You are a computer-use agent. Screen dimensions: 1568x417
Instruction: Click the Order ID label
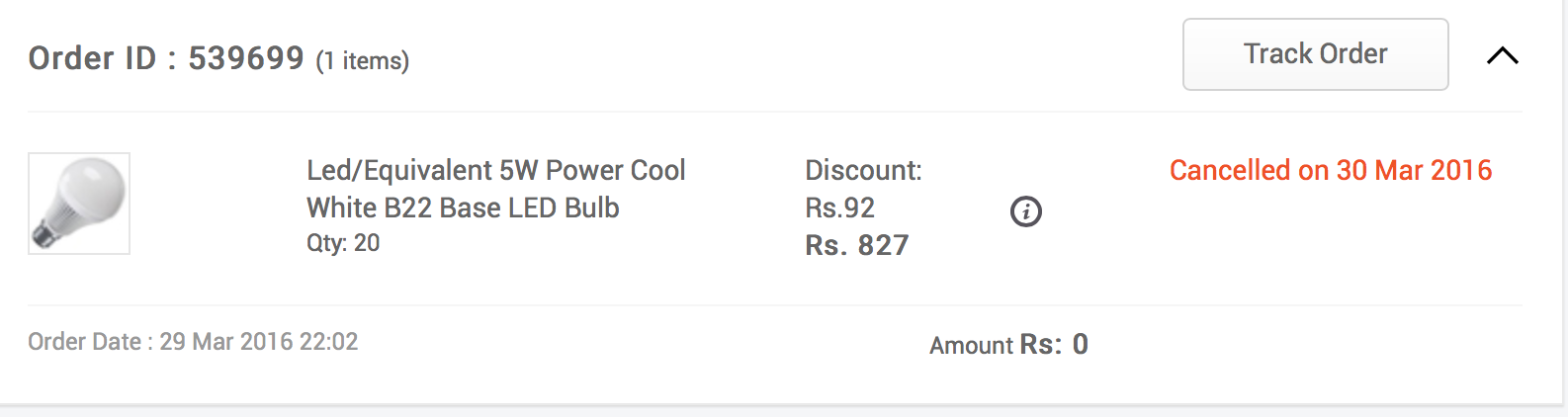click(x=92, y=58)
